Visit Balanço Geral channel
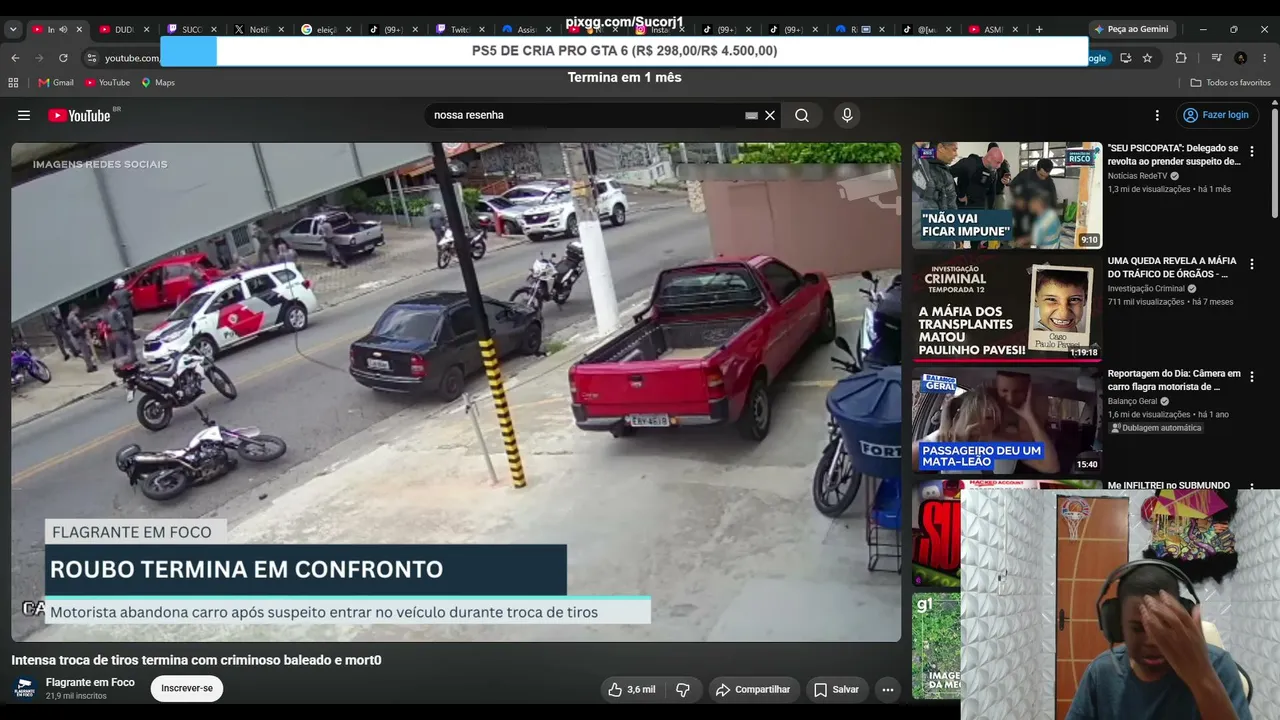 (x=1134, y=401)
